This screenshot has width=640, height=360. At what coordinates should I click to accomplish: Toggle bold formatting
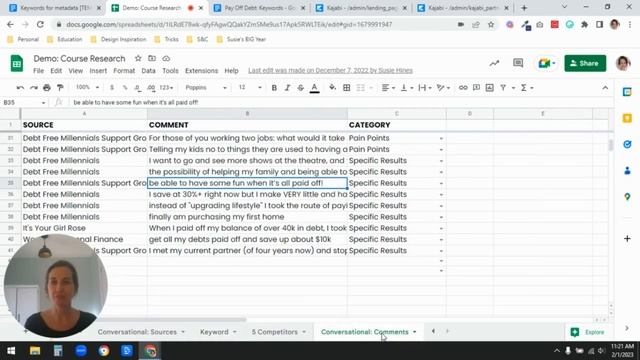(274, 88)
